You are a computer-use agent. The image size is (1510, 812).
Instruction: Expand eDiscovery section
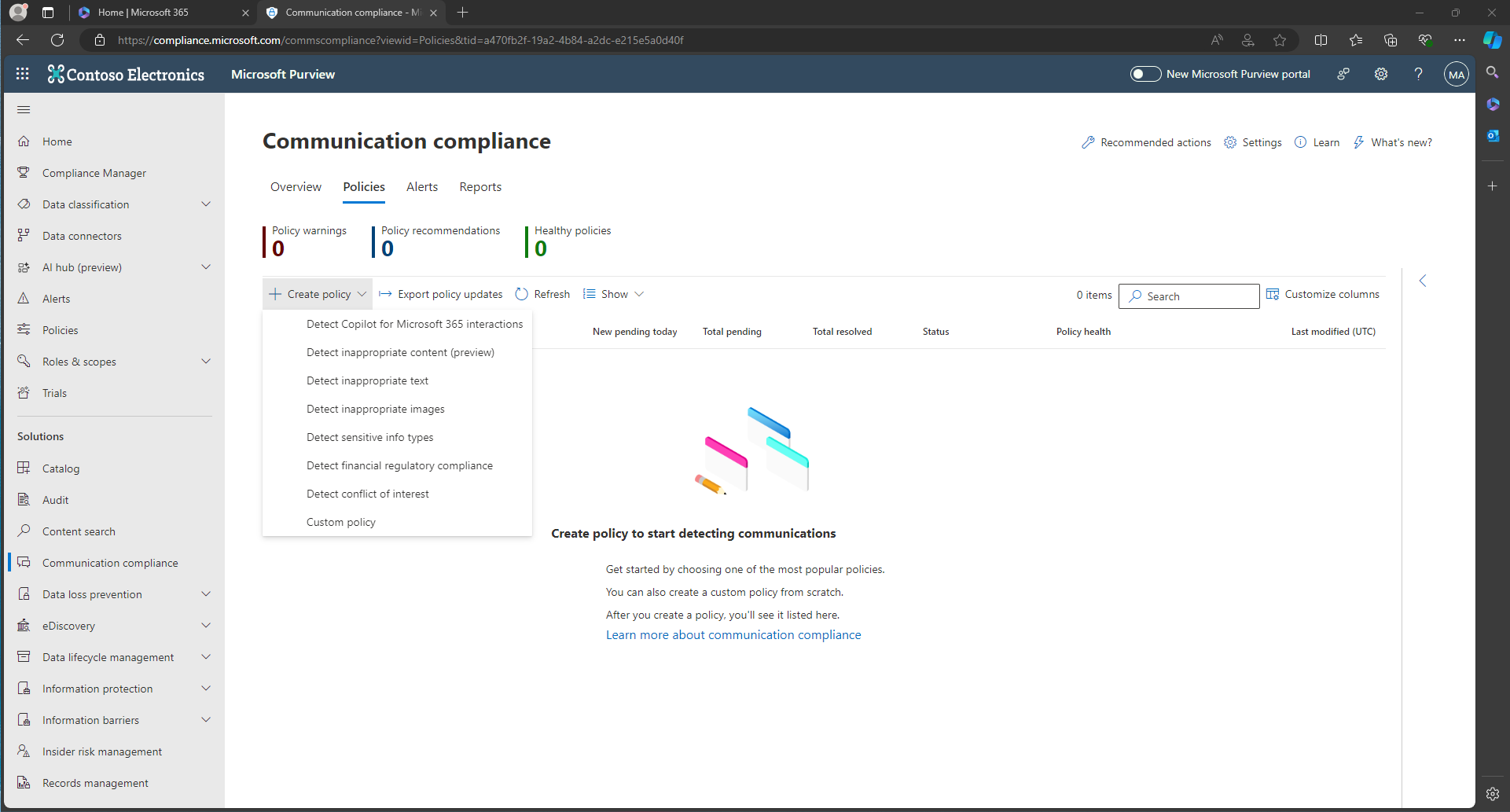point(206,626)
